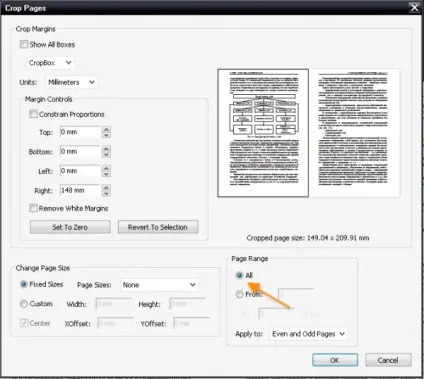Click the right page in the crop preview

tap(354, 133)
